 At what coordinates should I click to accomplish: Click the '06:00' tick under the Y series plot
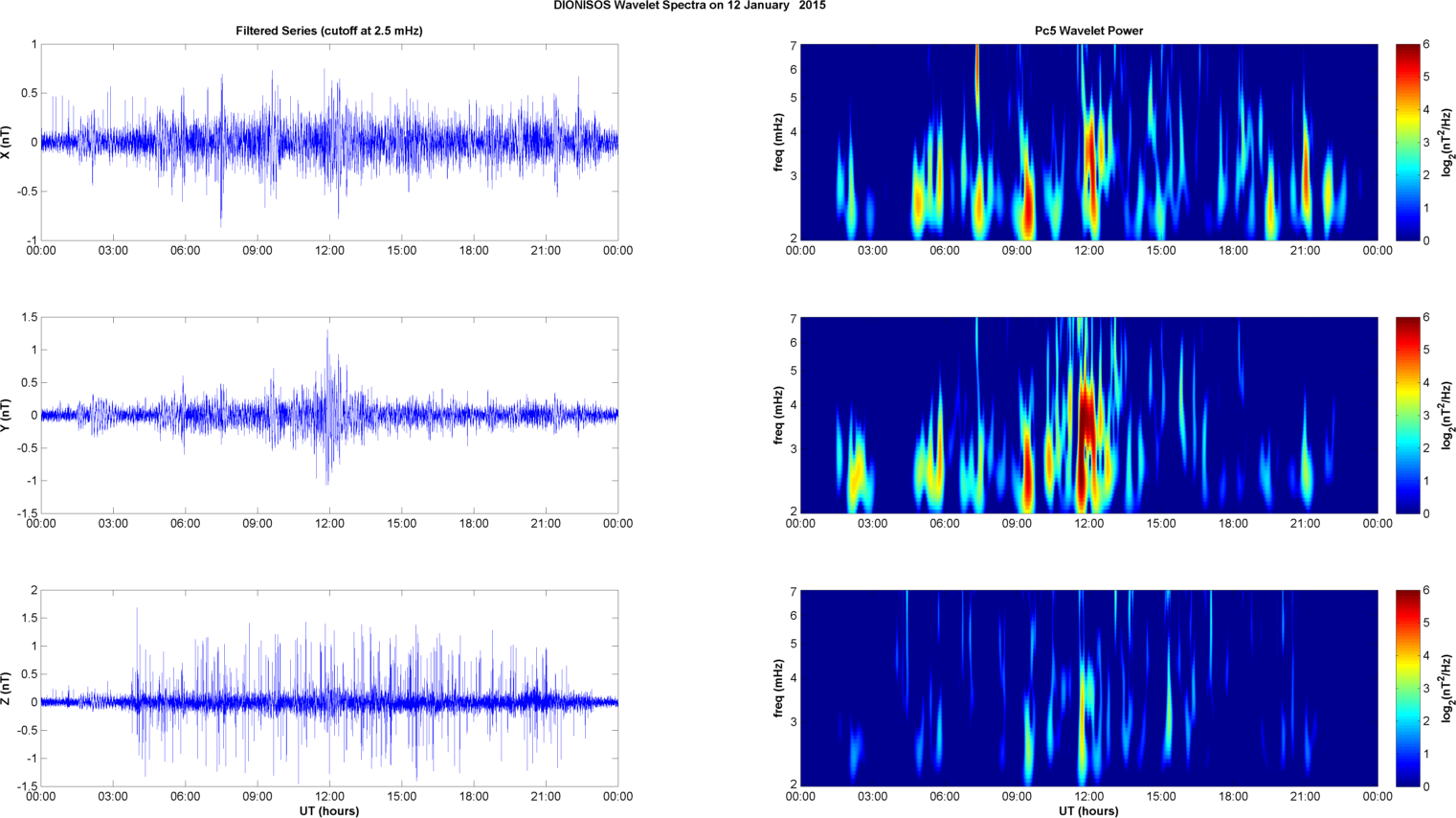[x=186, y=524]
